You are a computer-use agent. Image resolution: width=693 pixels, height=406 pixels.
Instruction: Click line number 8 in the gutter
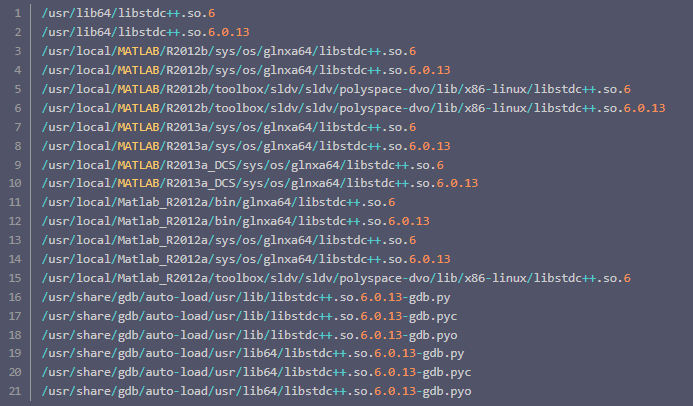[18, 146]
